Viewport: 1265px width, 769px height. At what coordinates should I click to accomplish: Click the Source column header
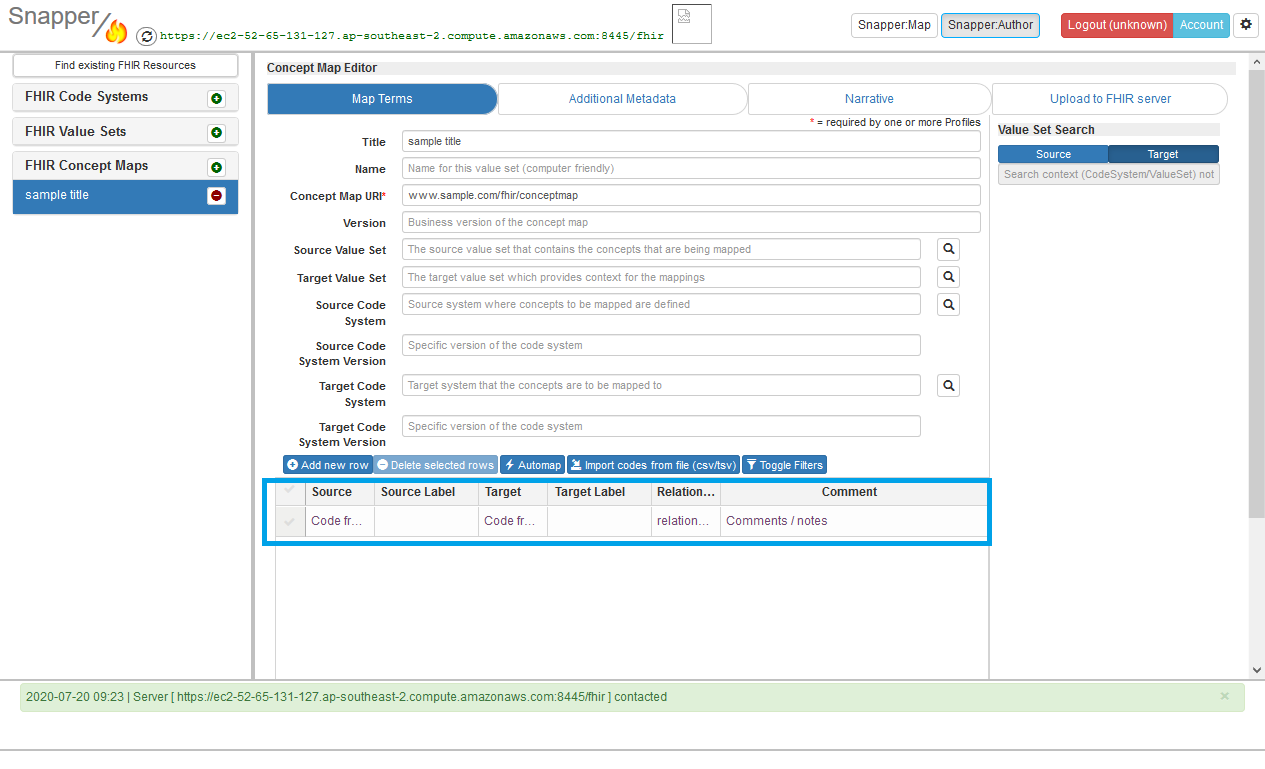click(340, 492)
